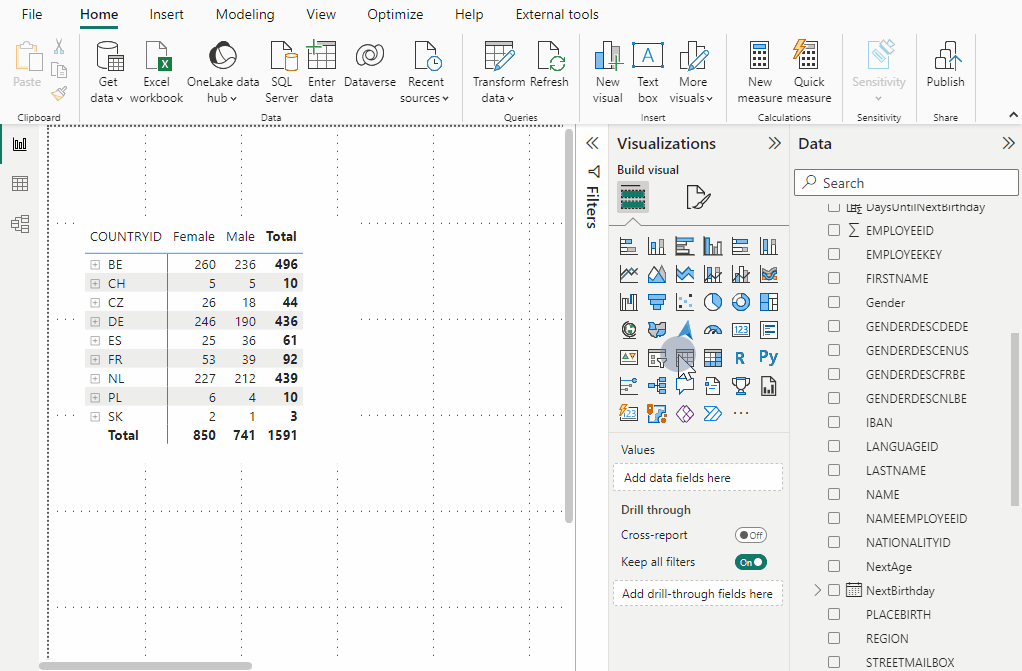Switch to the Insert tab
The width and height of the screenshot is (1022, 671).
(166, 14)
